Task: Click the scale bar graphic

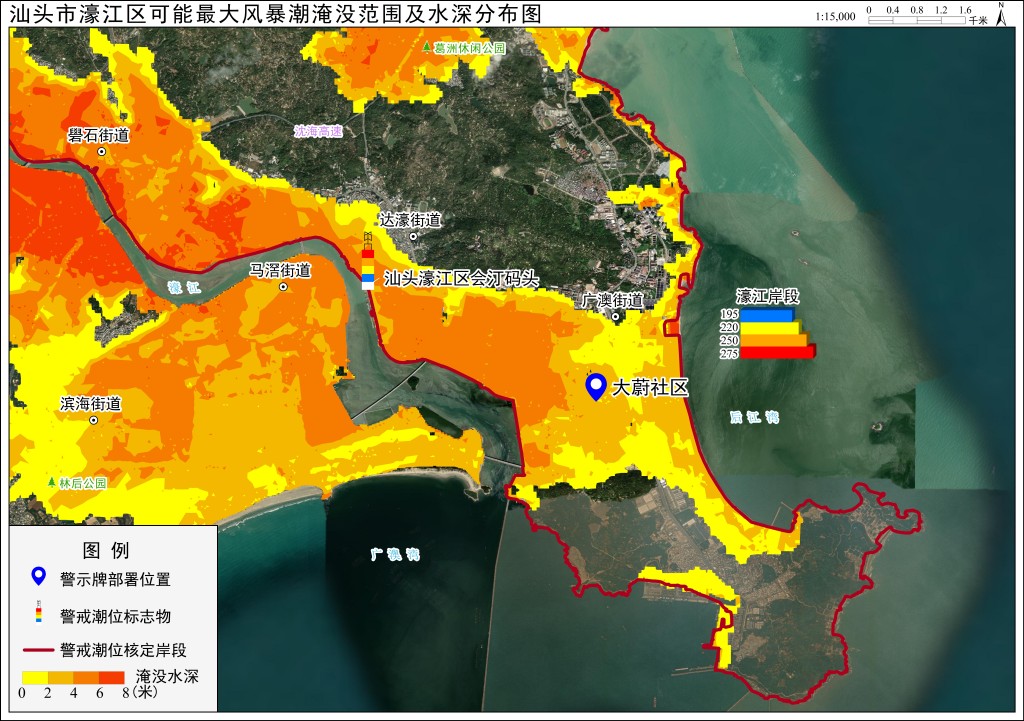Action: (x=916, y=20)
